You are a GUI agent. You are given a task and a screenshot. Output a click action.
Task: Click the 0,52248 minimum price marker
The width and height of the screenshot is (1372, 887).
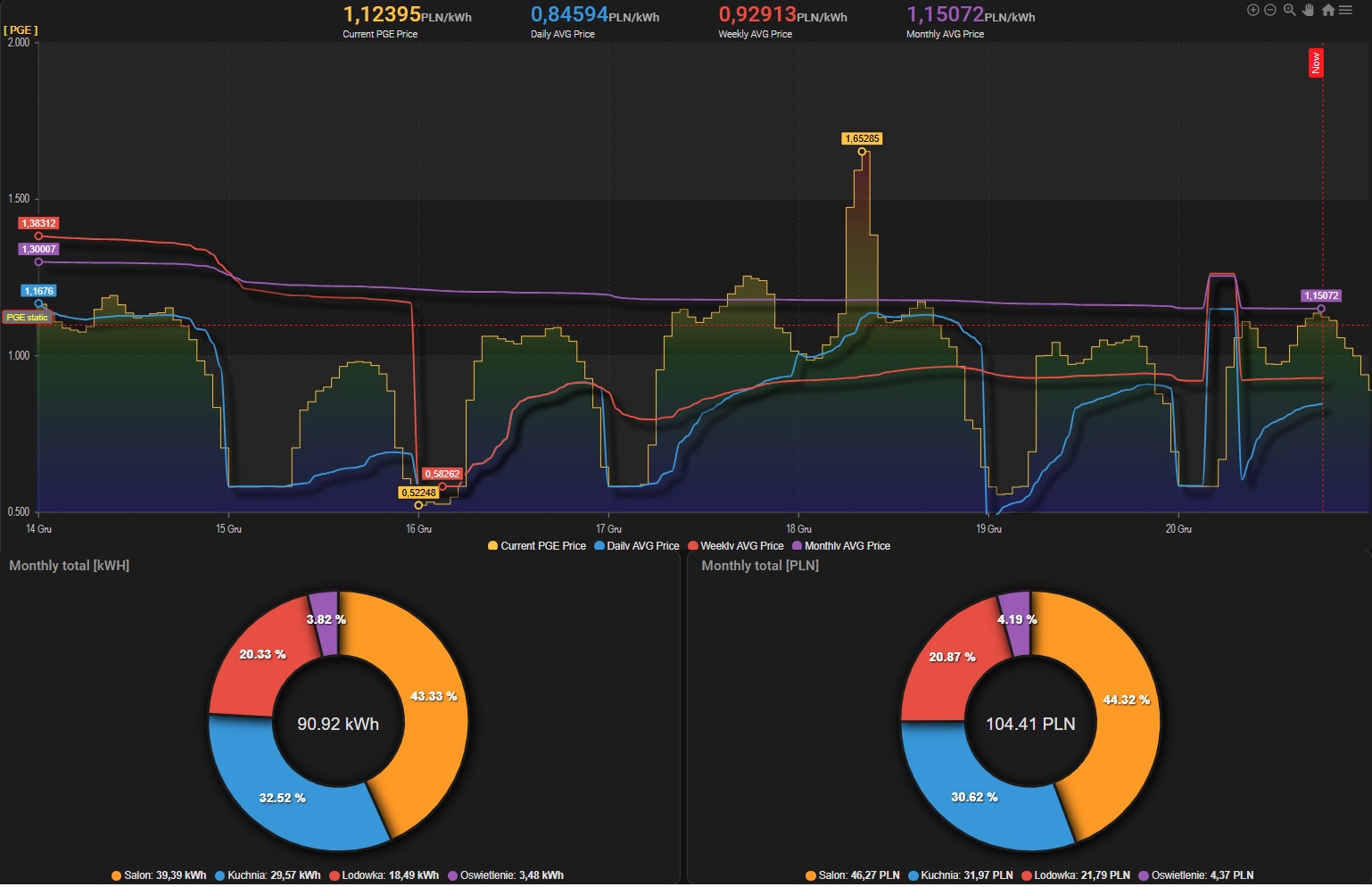coord(418,493)
